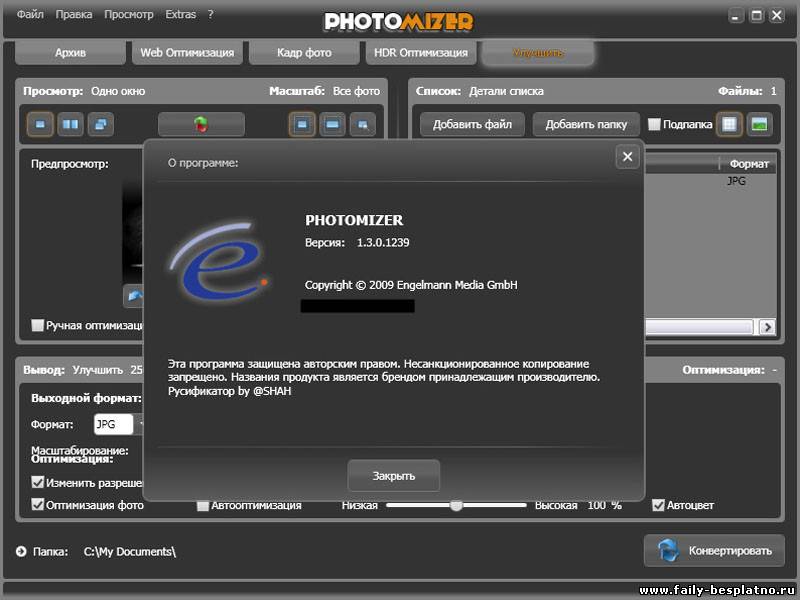Click the C:\My Documents\ folder path
The width and height of the screenshot is (800, 600).
coord(130,552)
